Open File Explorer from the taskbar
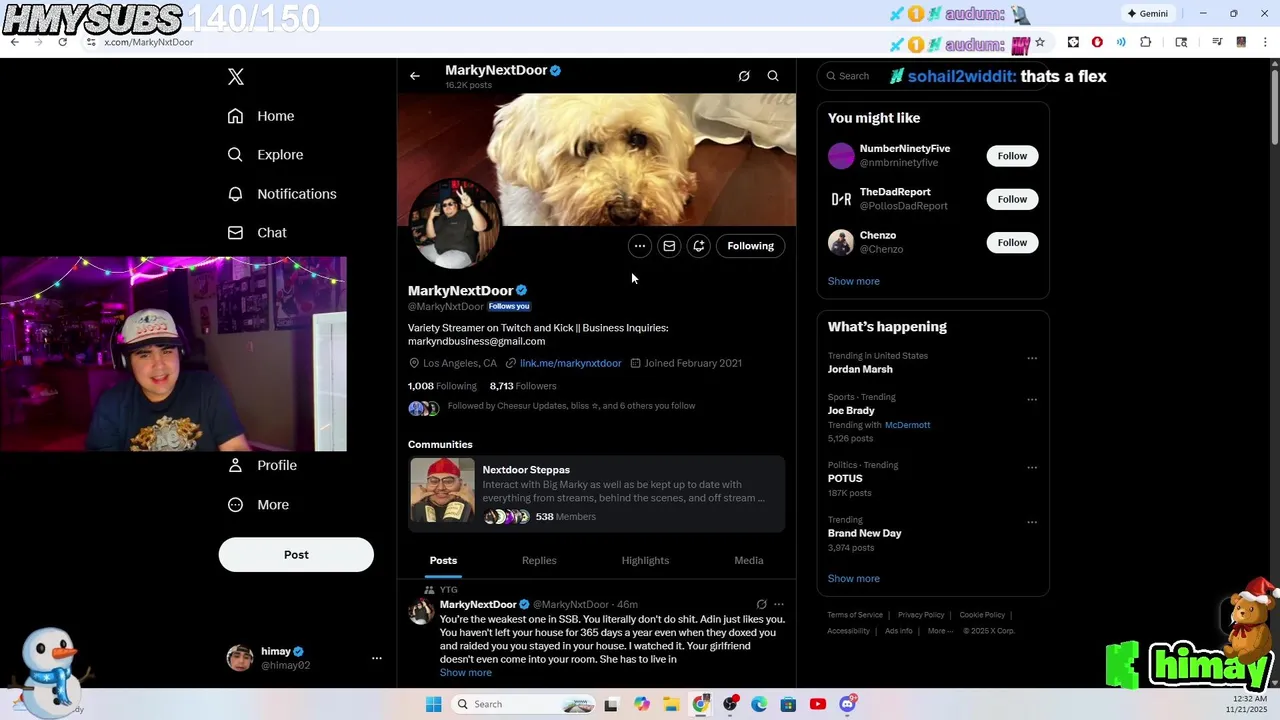 671,704
